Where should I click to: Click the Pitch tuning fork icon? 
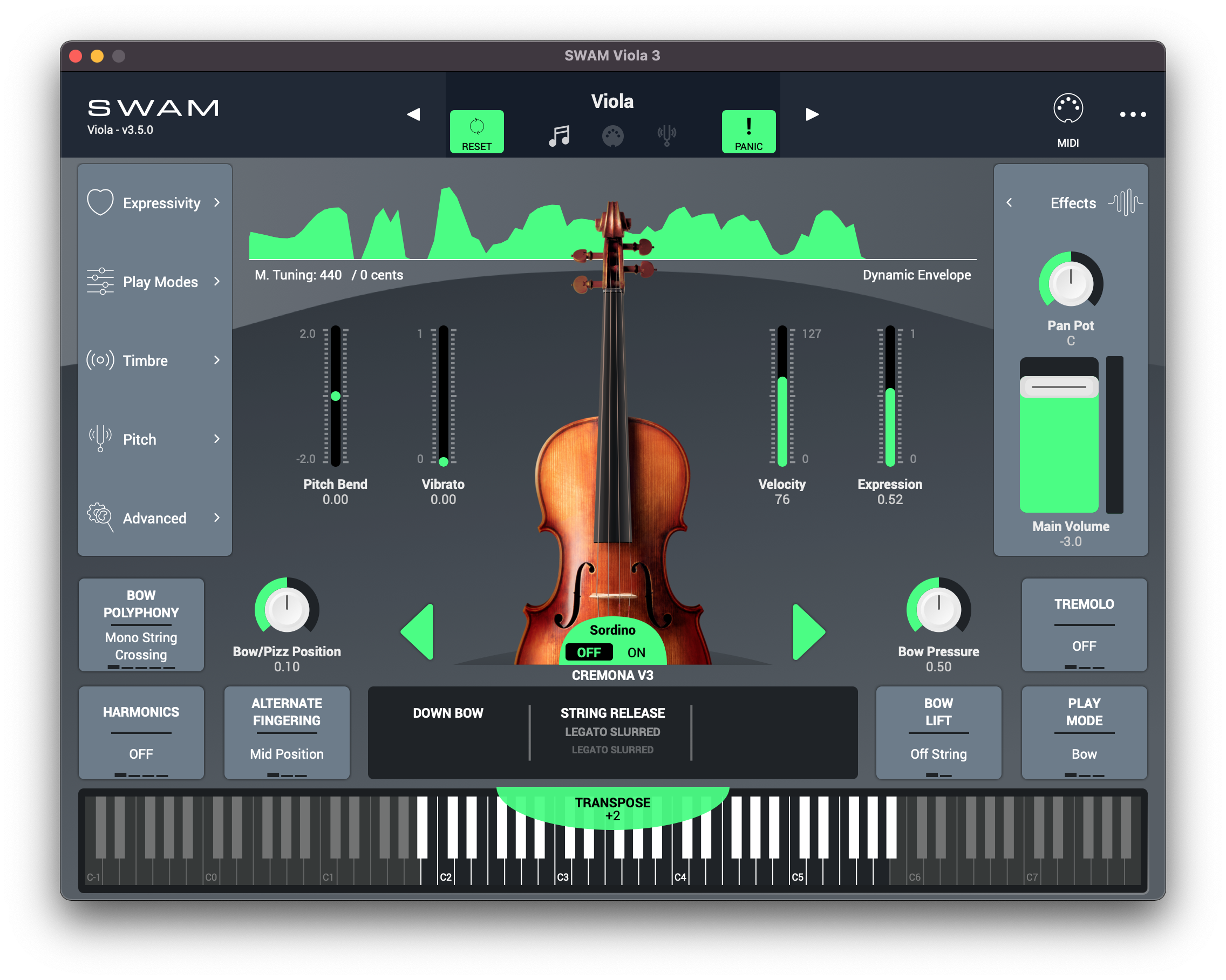(100, 439)
